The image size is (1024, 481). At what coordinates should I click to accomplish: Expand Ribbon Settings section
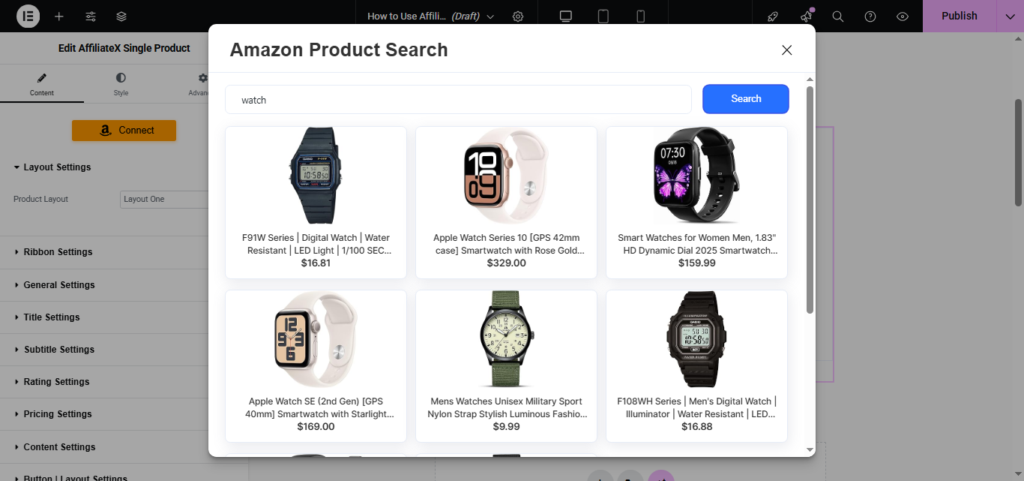58,252
